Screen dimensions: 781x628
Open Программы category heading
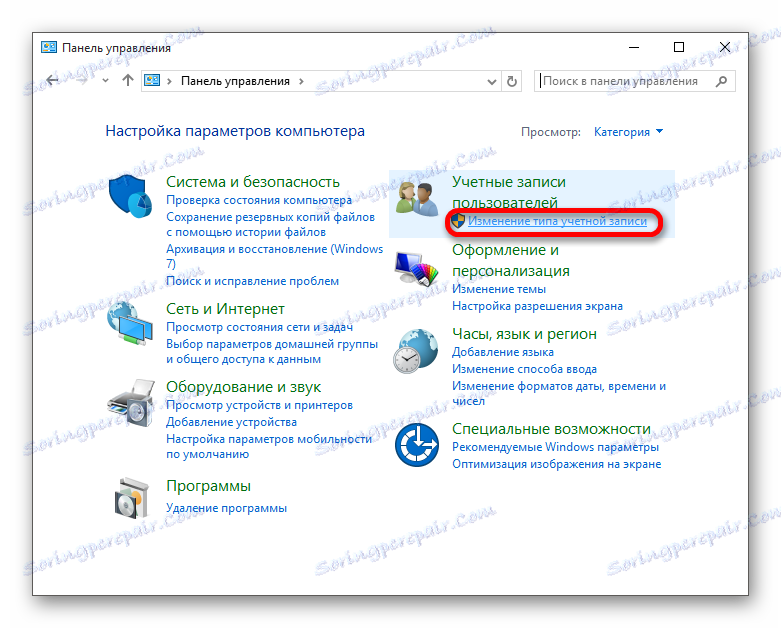coord(208,486)
